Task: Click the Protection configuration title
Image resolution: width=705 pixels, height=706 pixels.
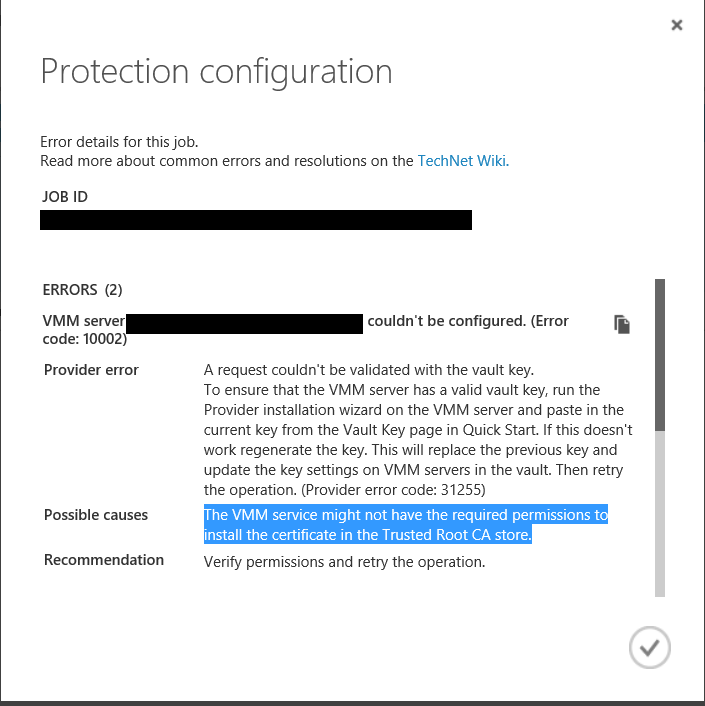Action: point(216,72)
